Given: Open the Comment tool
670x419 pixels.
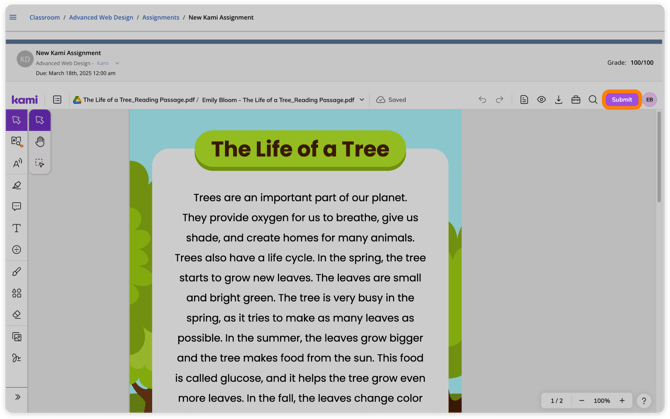Looking at the screenshot, I should point(17,207).
